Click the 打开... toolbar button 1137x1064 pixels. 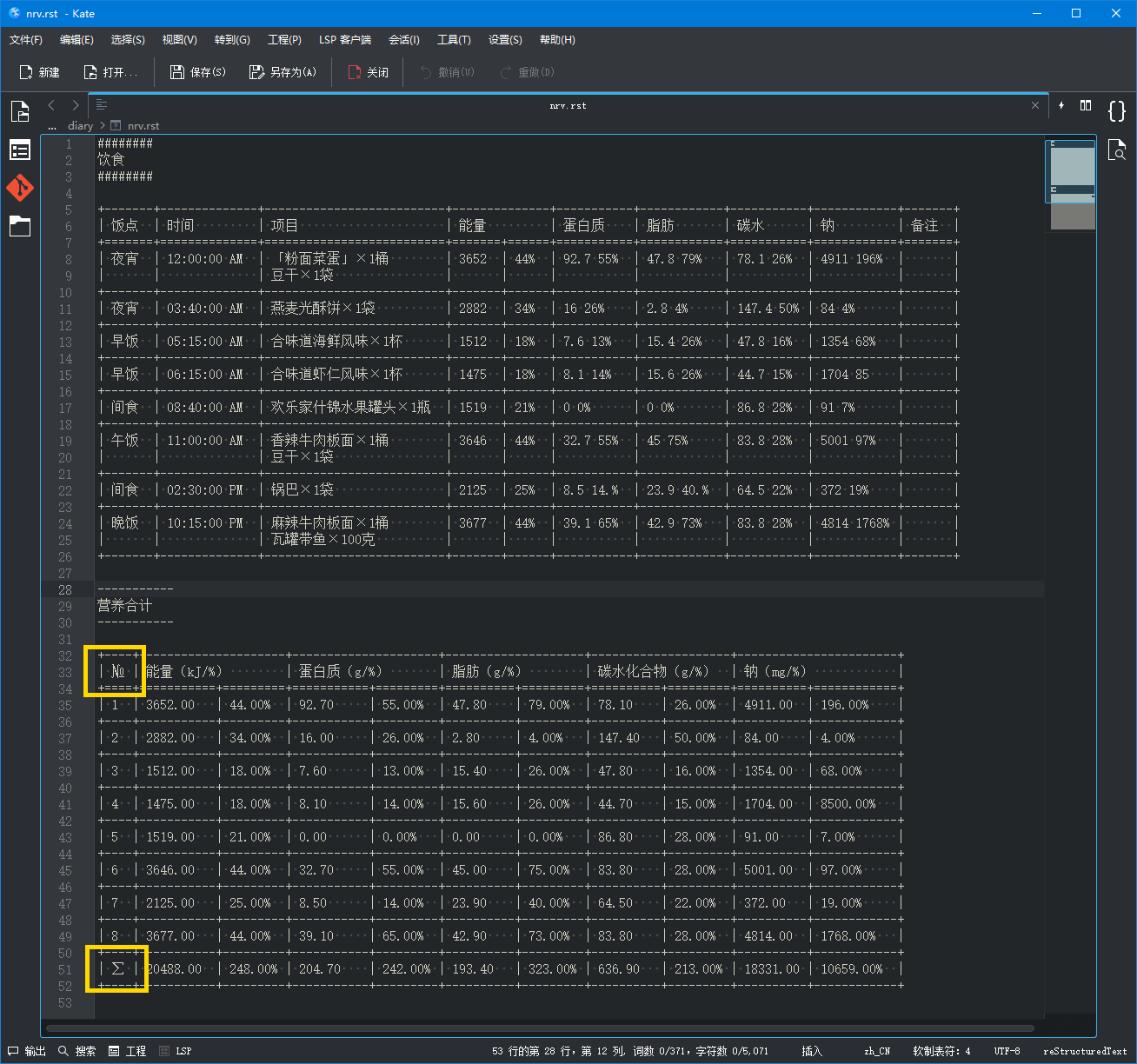point(110,72)
